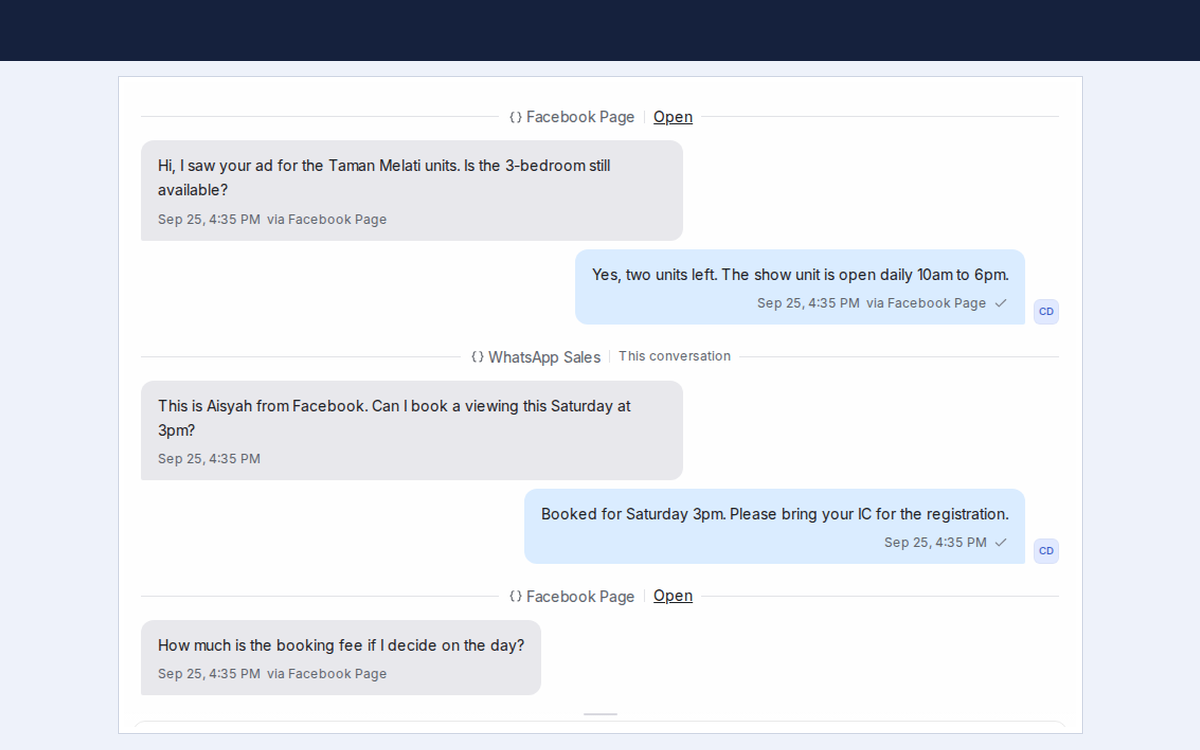The height and width of the screenshot is (750, 1200).
Task: Click the Booked for Saturday 3pm reply
Action: click(x=775, y=526)
